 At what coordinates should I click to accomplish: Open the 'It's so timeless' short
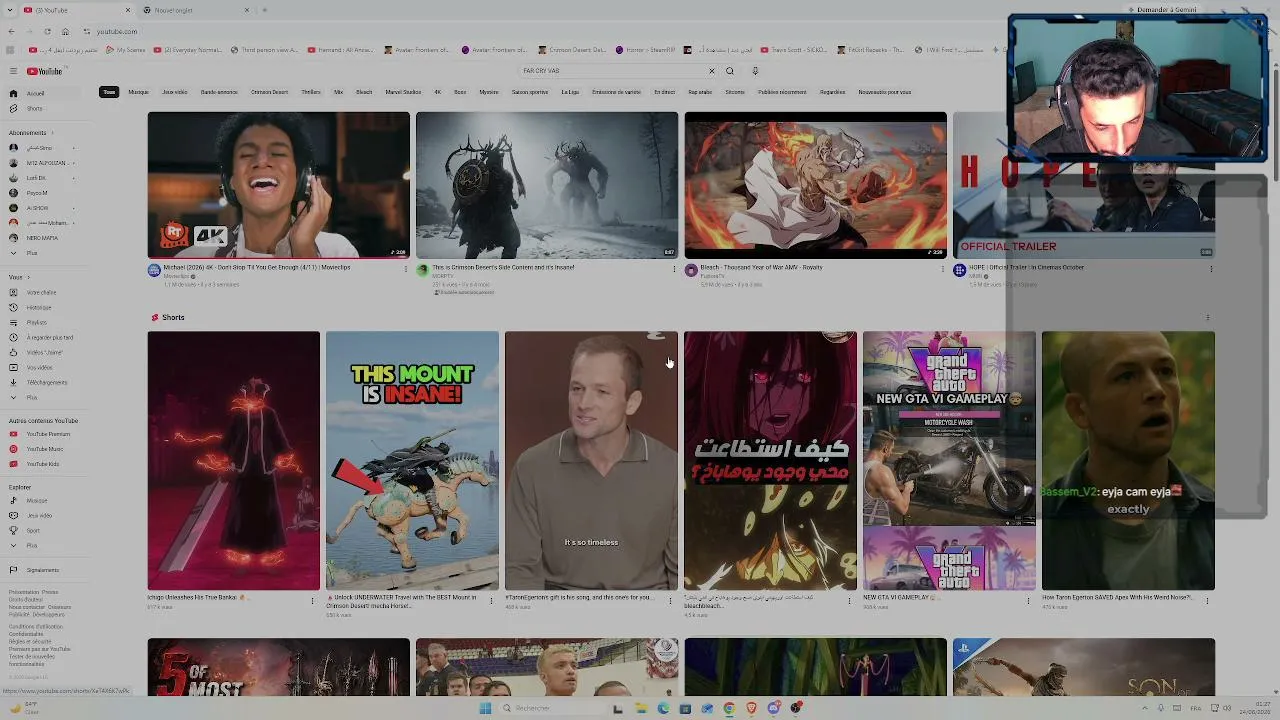[591, 461]
